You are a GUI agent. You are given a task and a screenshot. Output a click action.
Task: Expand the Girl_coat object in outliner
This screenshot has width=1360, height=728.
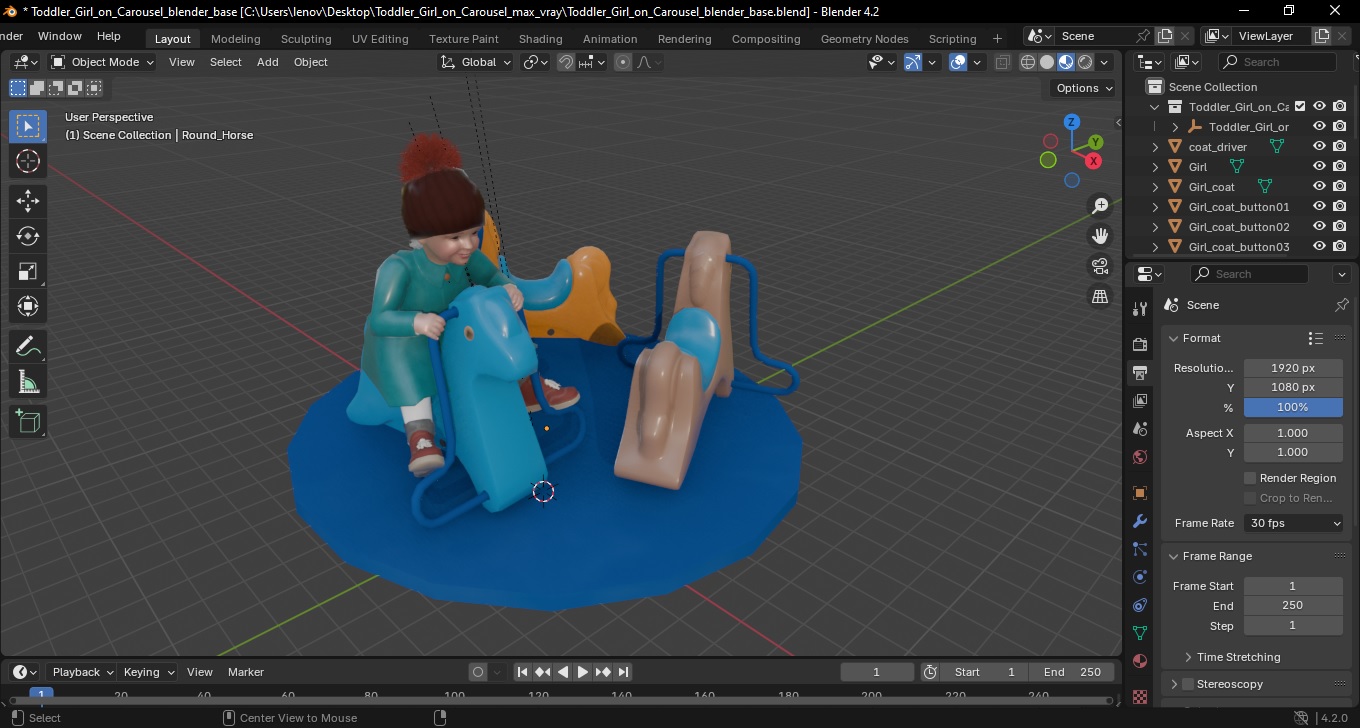tap(1156, 186)
